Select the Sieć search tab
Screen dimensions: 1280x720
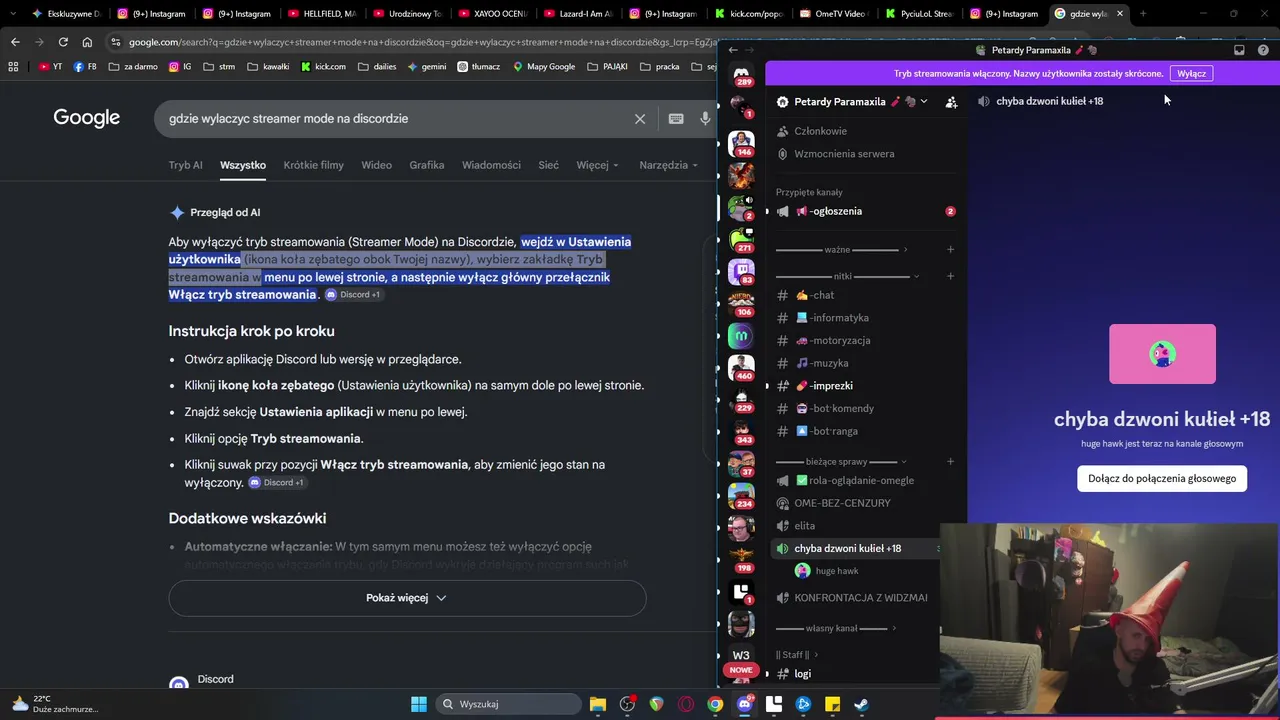(x=548, y=165)
